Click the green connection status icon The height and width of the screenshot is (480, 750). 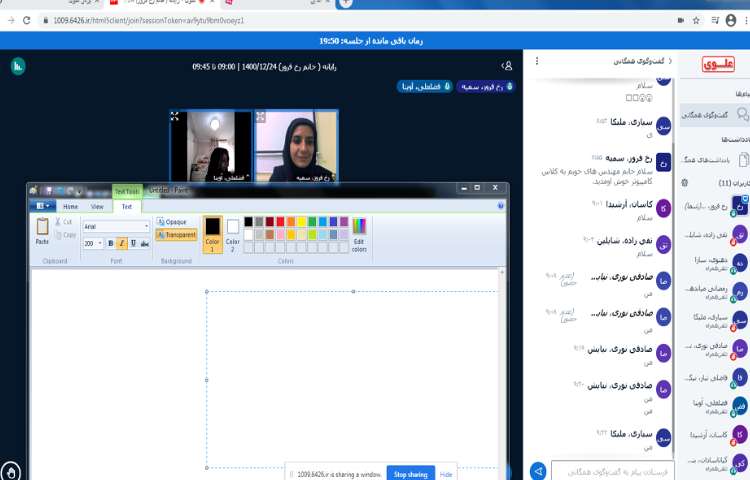click(x=18, y=66)
